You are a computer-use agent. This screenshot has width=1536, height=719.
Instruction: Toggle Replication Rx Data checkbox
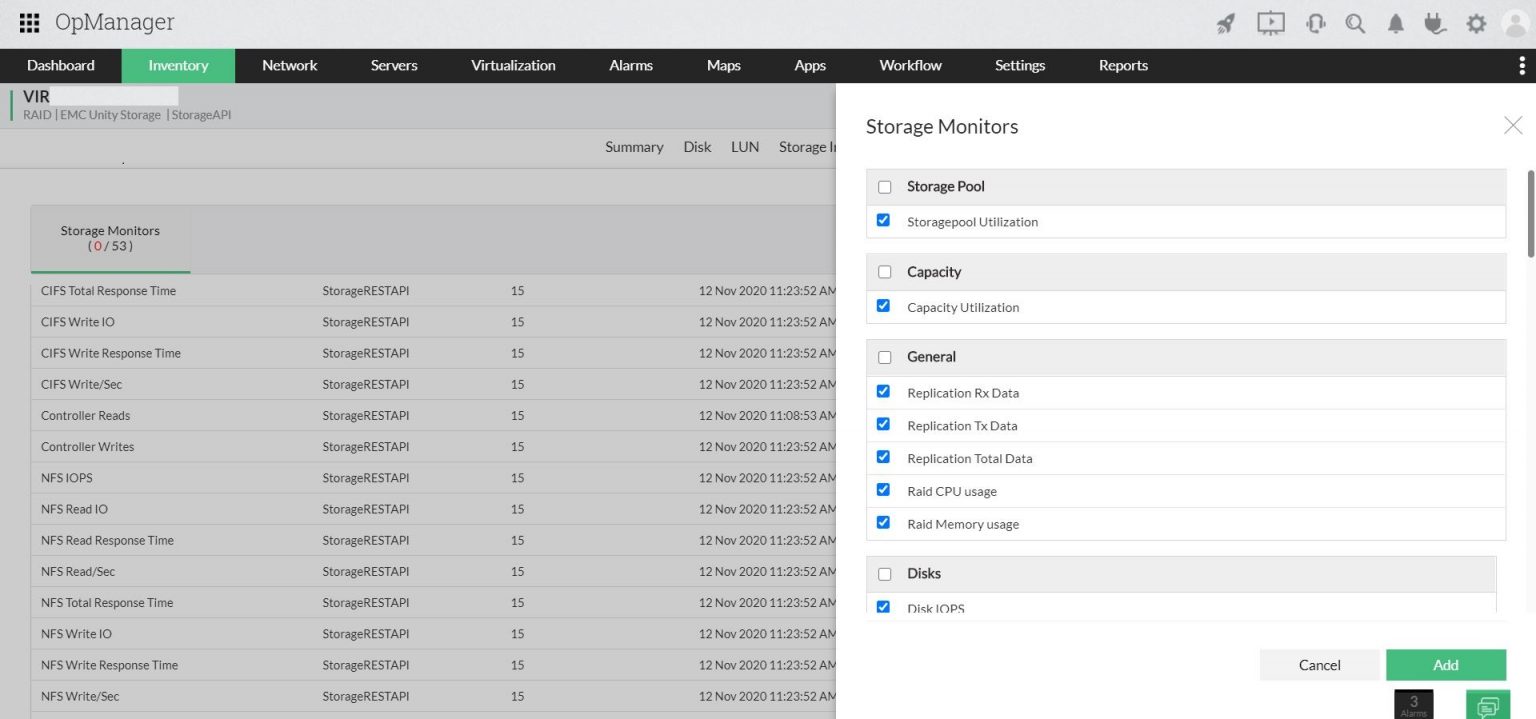(x=883, y=392)
